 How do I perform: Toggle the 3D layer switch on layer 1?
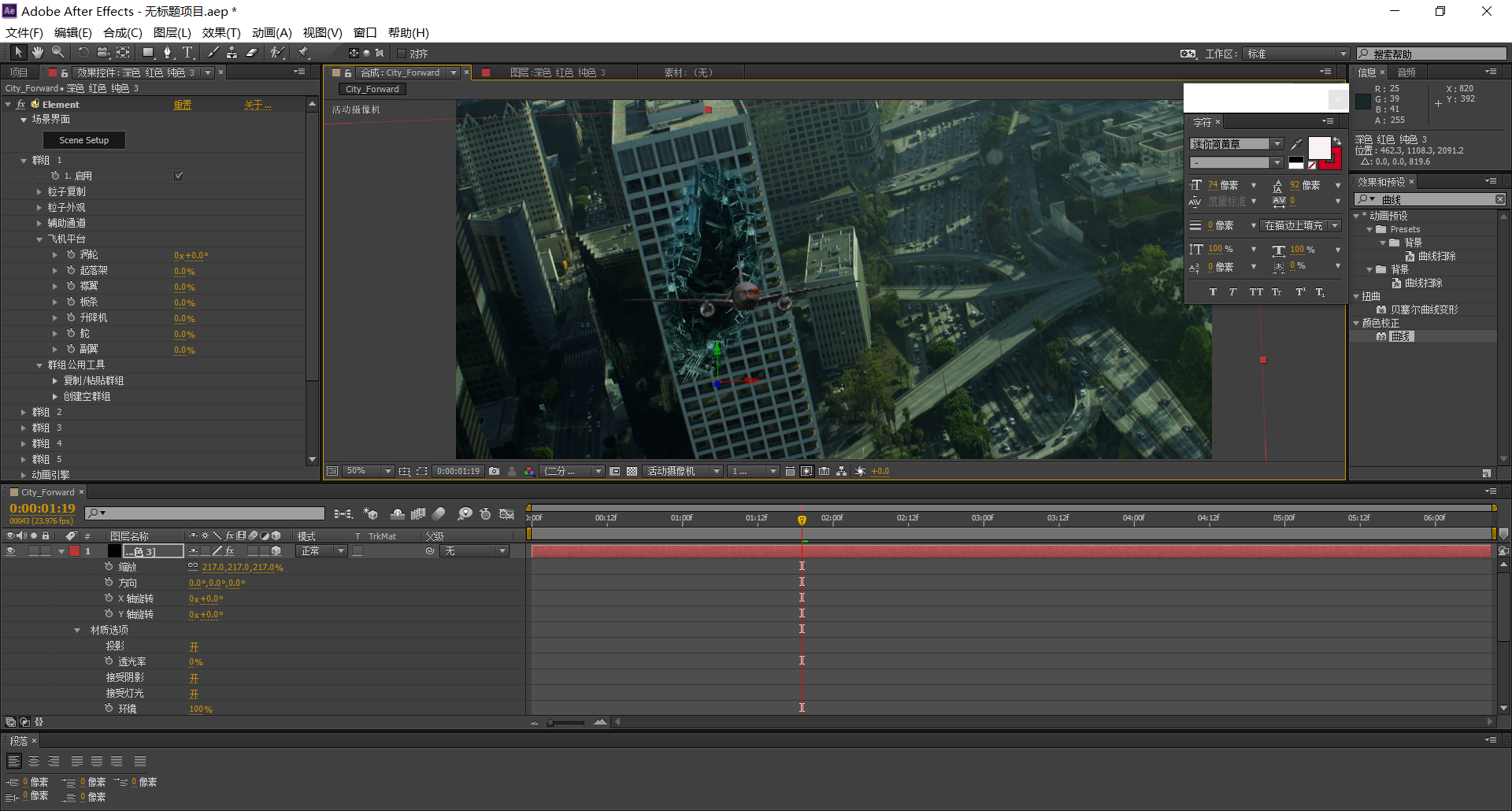point(276,551)
